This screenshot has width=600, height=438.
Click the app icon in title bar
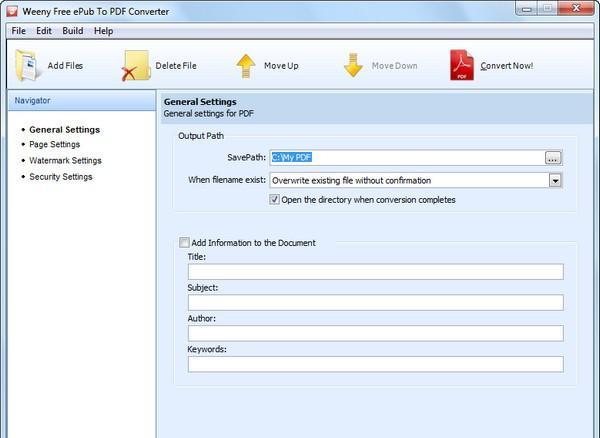click(x=12, y=11)
